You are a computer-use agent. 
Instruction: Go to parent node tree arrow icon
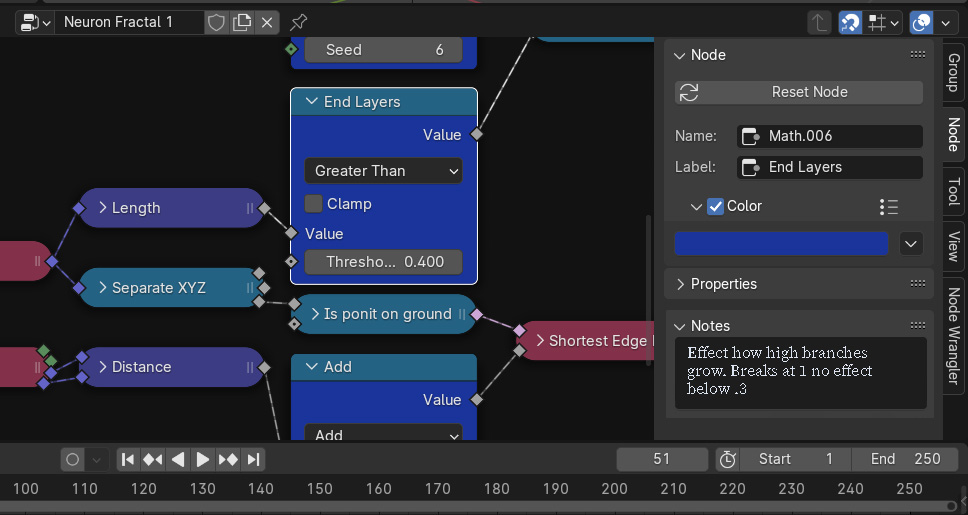tap(819, 23)
